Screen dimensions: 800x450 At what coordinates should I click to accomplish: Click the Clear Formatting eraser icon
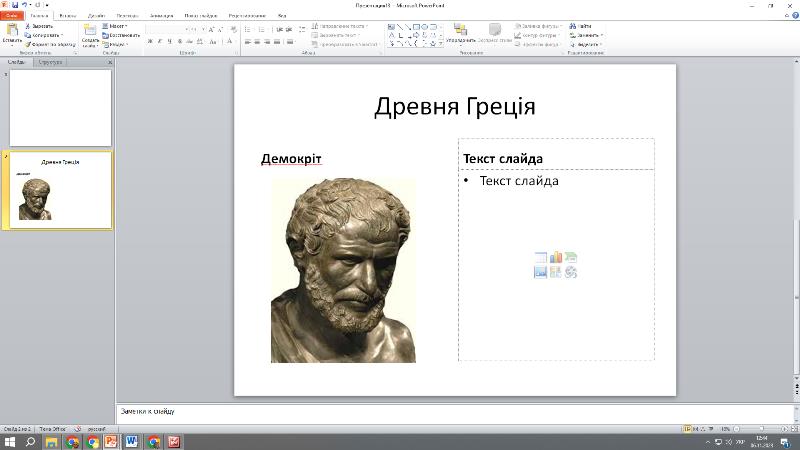(233, 30)
